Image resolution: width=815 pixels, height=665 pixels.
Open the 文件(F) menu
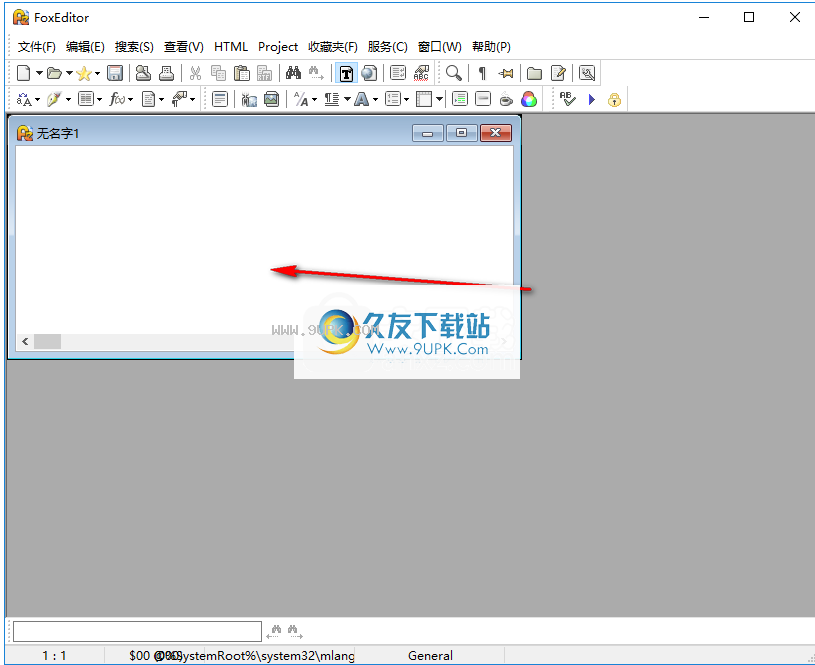[x=36, y=47]
